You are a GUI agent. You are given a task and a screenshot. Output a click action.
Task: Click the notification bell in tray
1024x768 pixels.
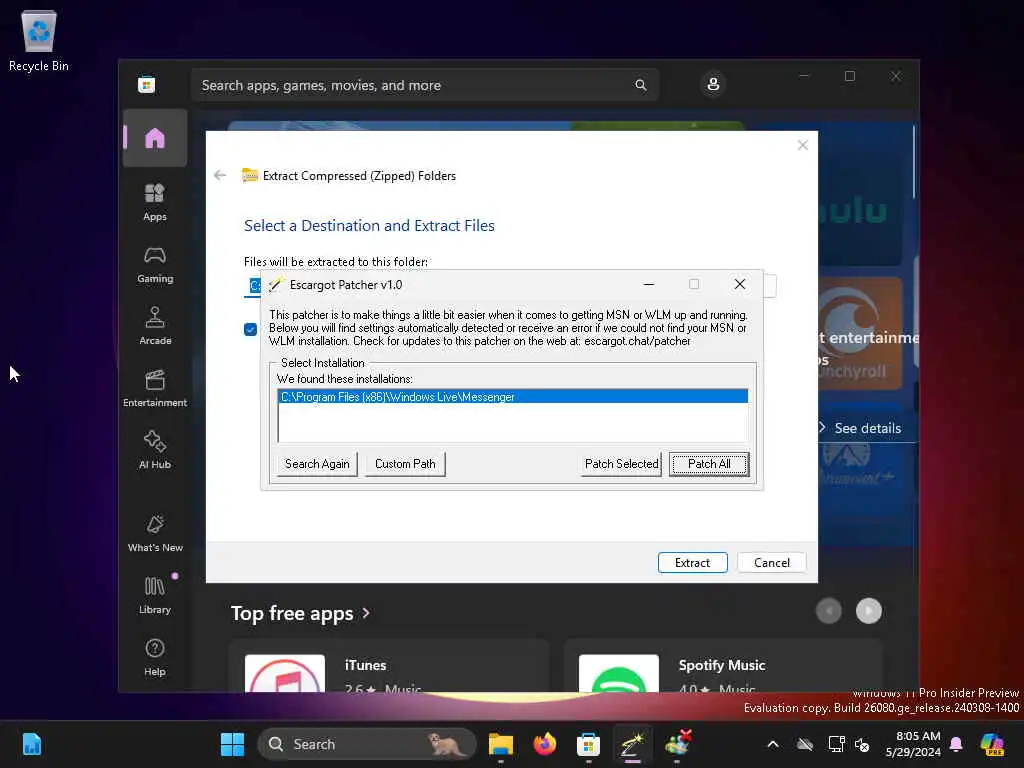(x=956, y=744)
